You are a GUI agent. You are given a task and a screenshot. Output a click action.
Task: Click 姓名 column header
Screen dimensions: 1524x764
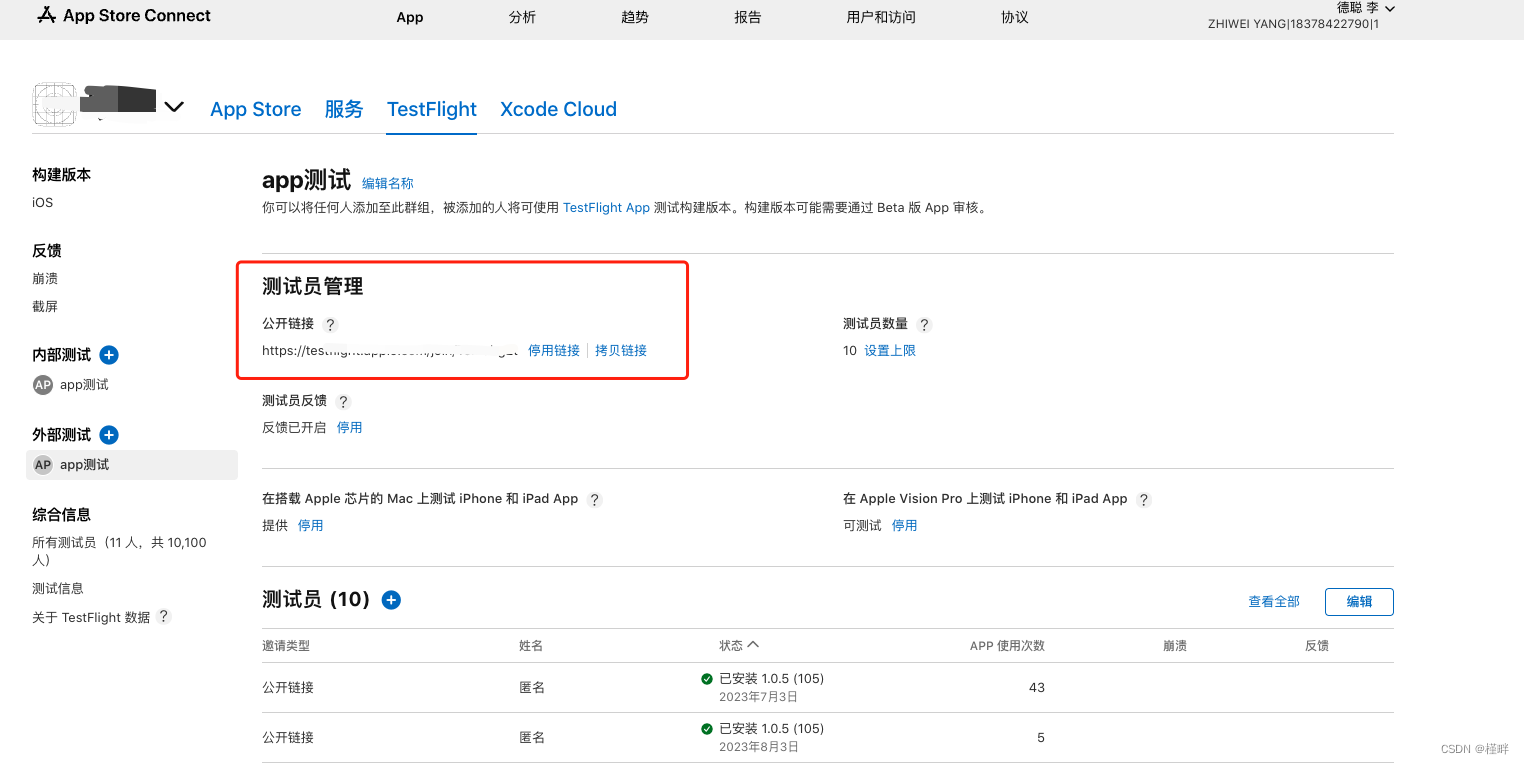(531, 646)
